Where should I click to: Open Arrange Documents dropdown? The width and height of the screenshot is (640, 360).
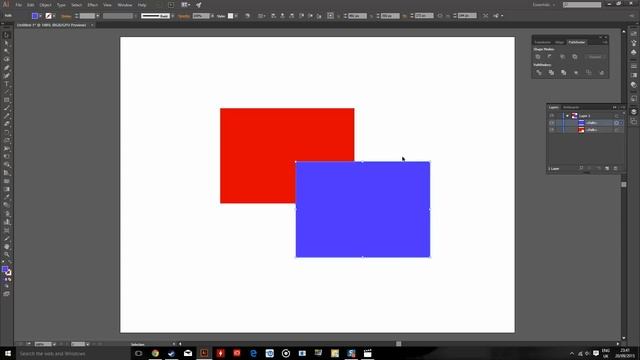(x=186, y=5)
